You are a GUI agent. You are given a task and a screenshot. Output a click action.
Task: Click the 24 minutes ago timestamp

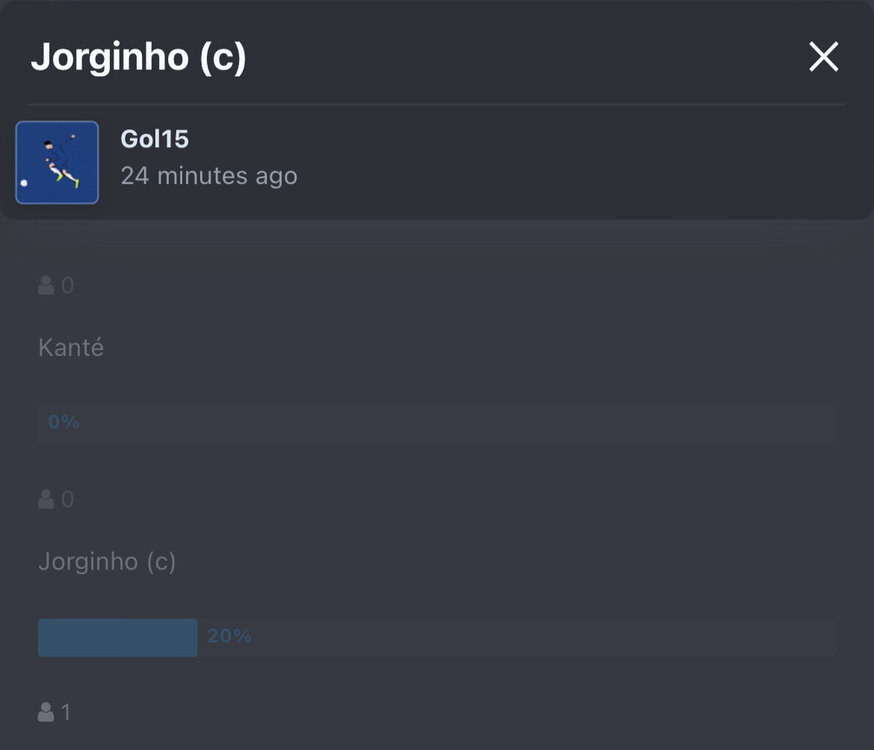pos(208,176)
